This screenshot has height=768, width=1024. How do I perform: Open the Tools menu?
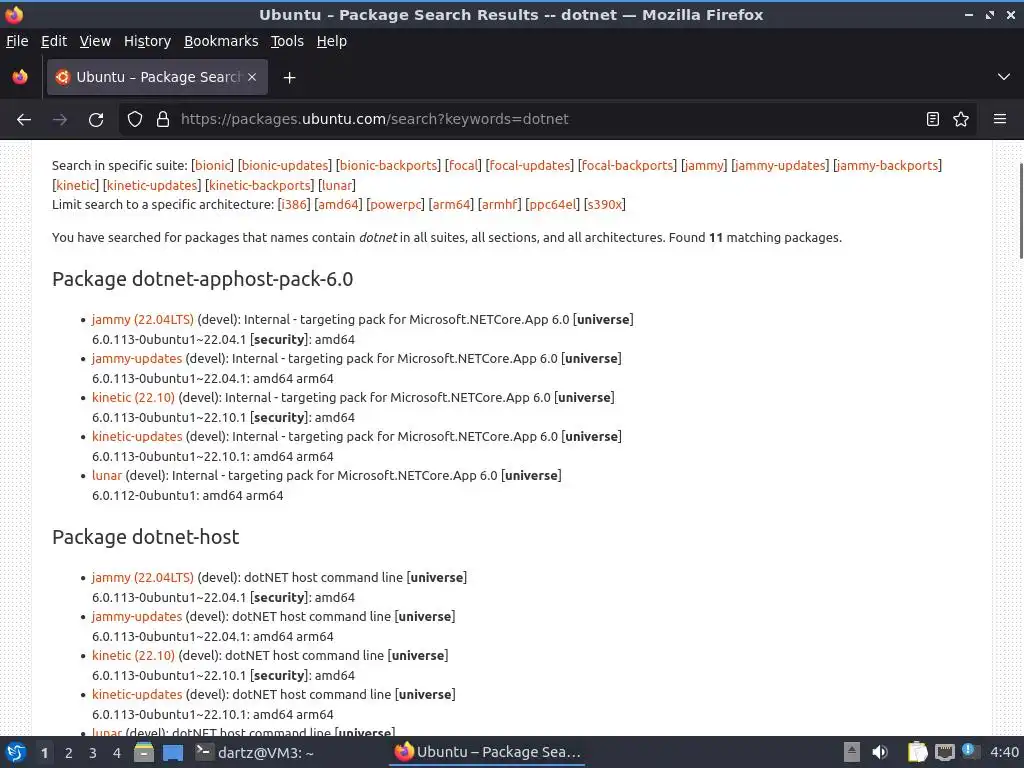[x=287, y=41]
